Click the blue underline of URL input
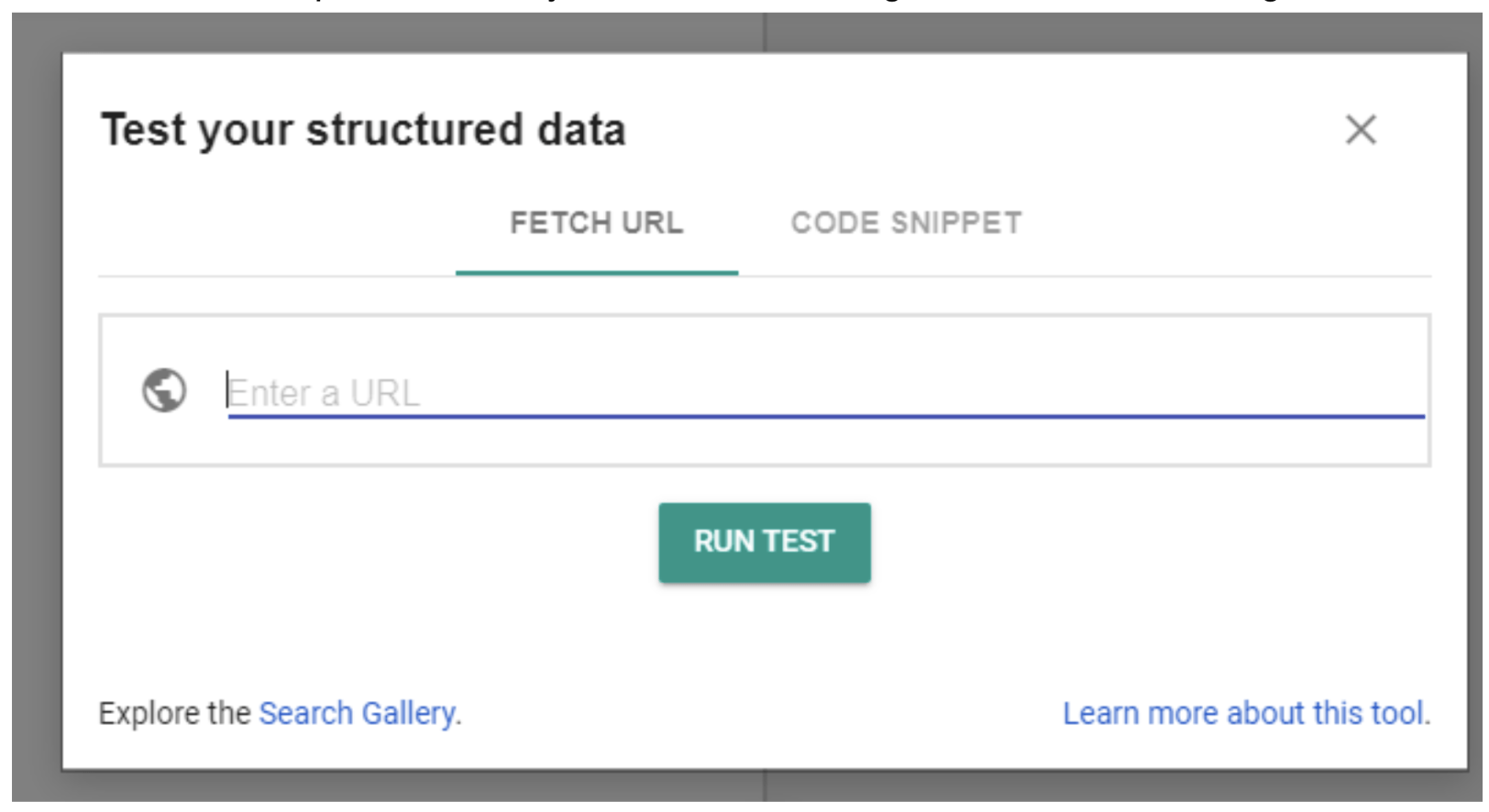This screenshot has width=1489, height=812. [826, 416]
